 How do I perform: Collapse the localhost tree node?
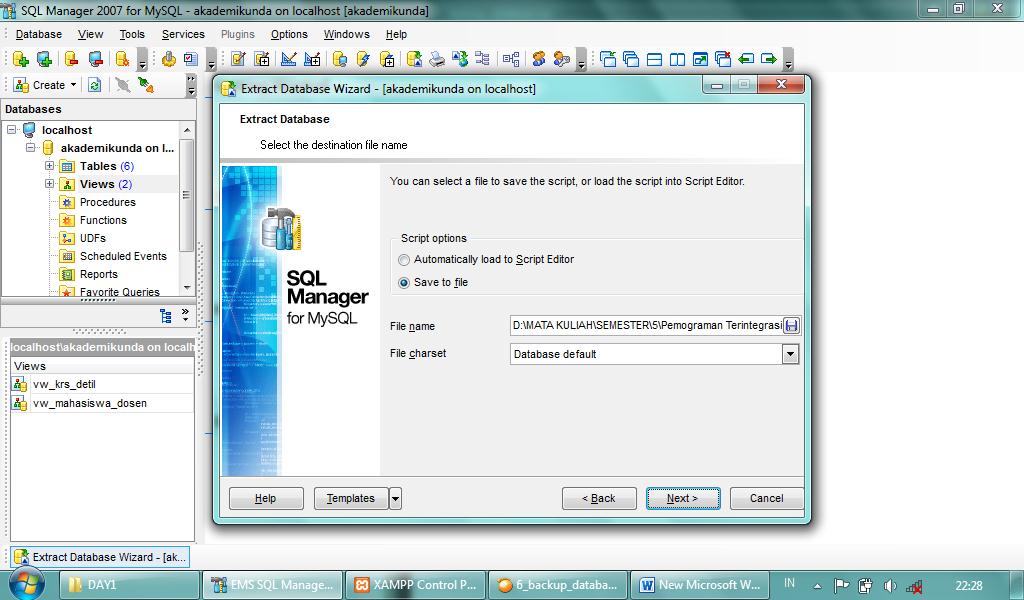point(12,130)
